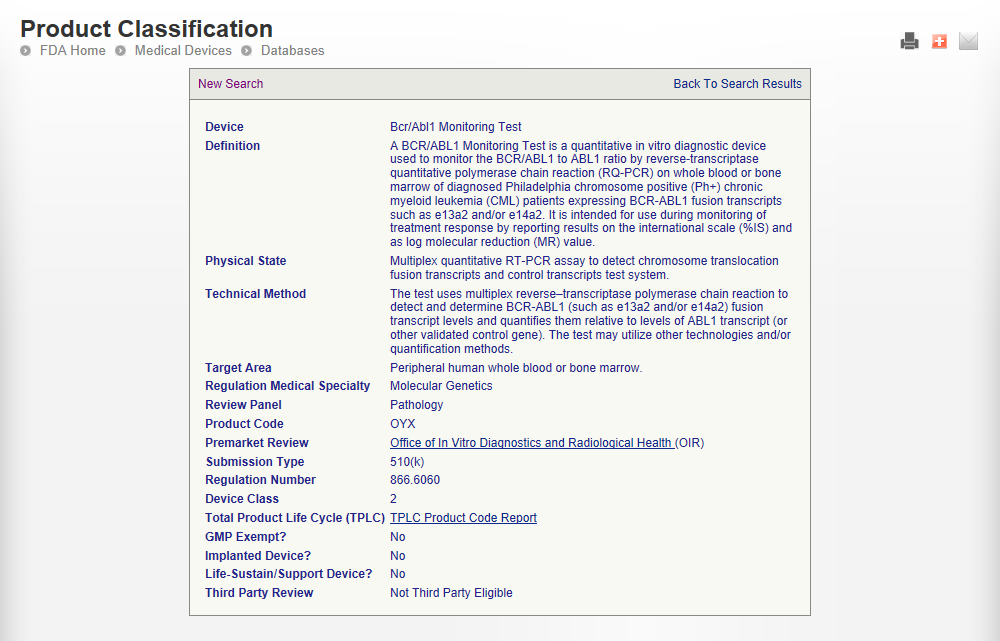This screenshot has width=1000, height=641.
Task: Go Back To Search Results
Action: pyautogui.click(x=737, y=84)
